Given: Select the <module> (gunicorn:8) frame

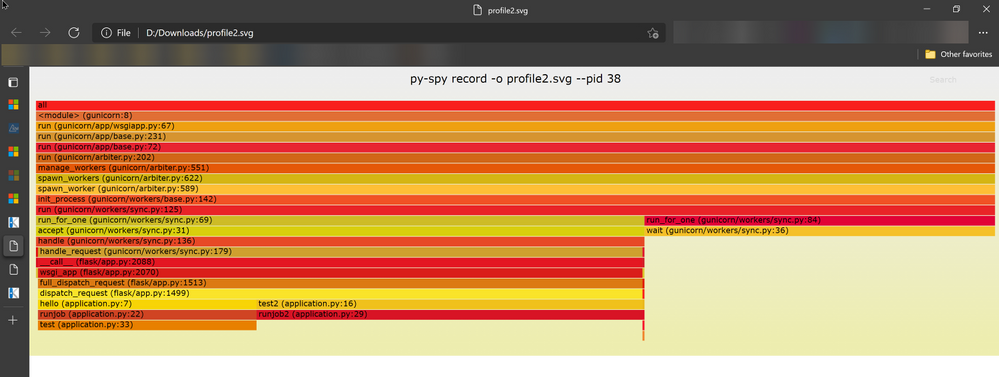Looking at the screenshot, I should 515,116.
